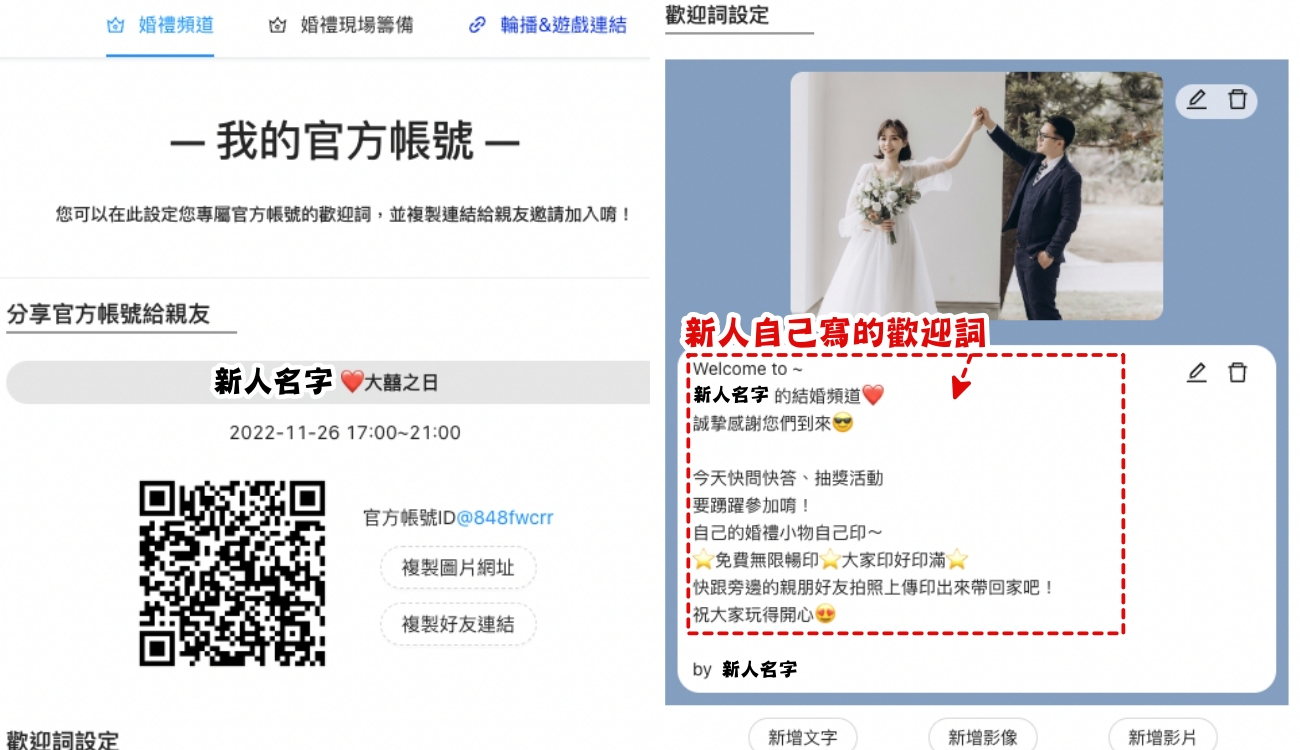Add new video with 新增影片
This screenshot has height=750, width=1300.
1163,738
